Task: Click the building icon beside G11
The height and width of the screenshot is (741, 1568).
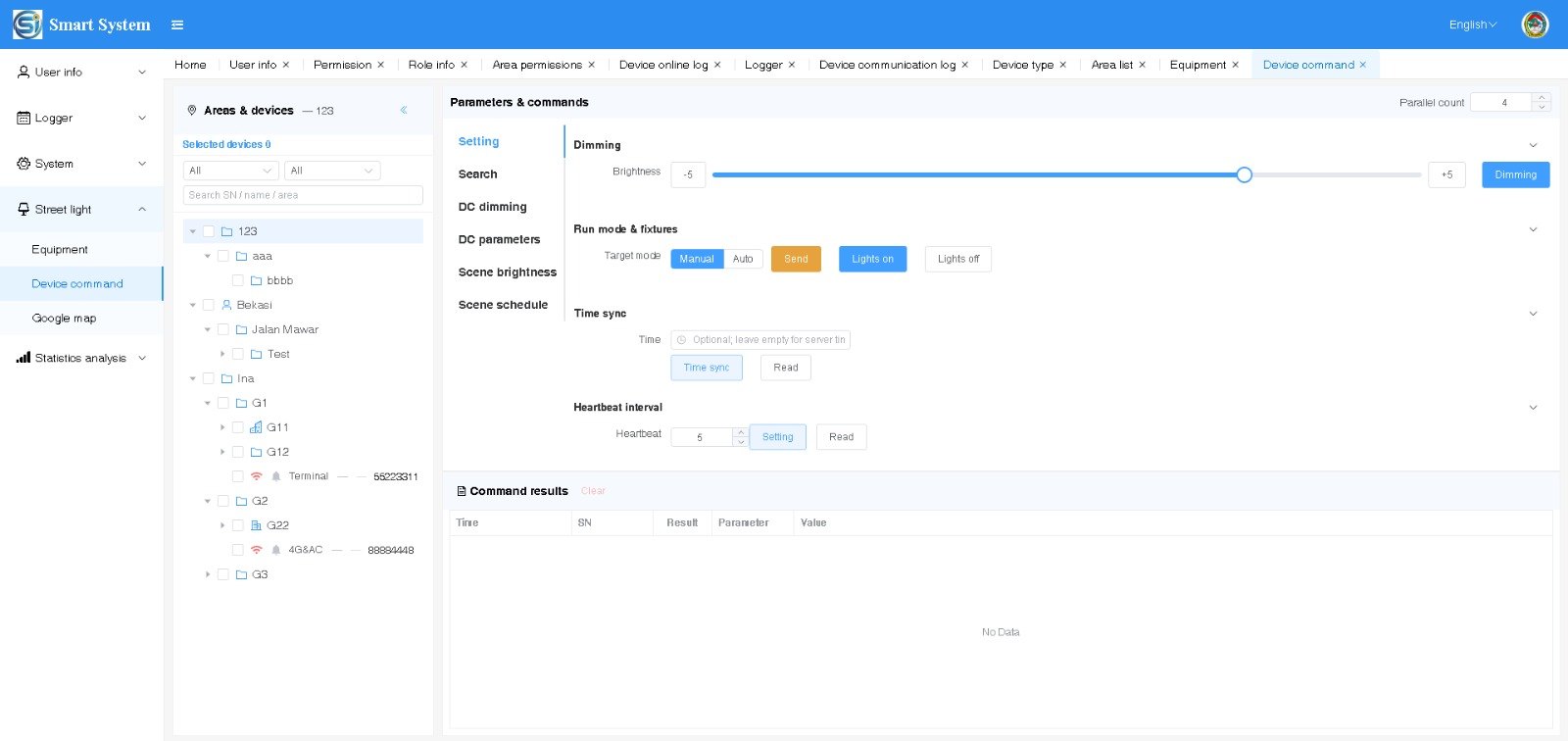Action: 256,427
